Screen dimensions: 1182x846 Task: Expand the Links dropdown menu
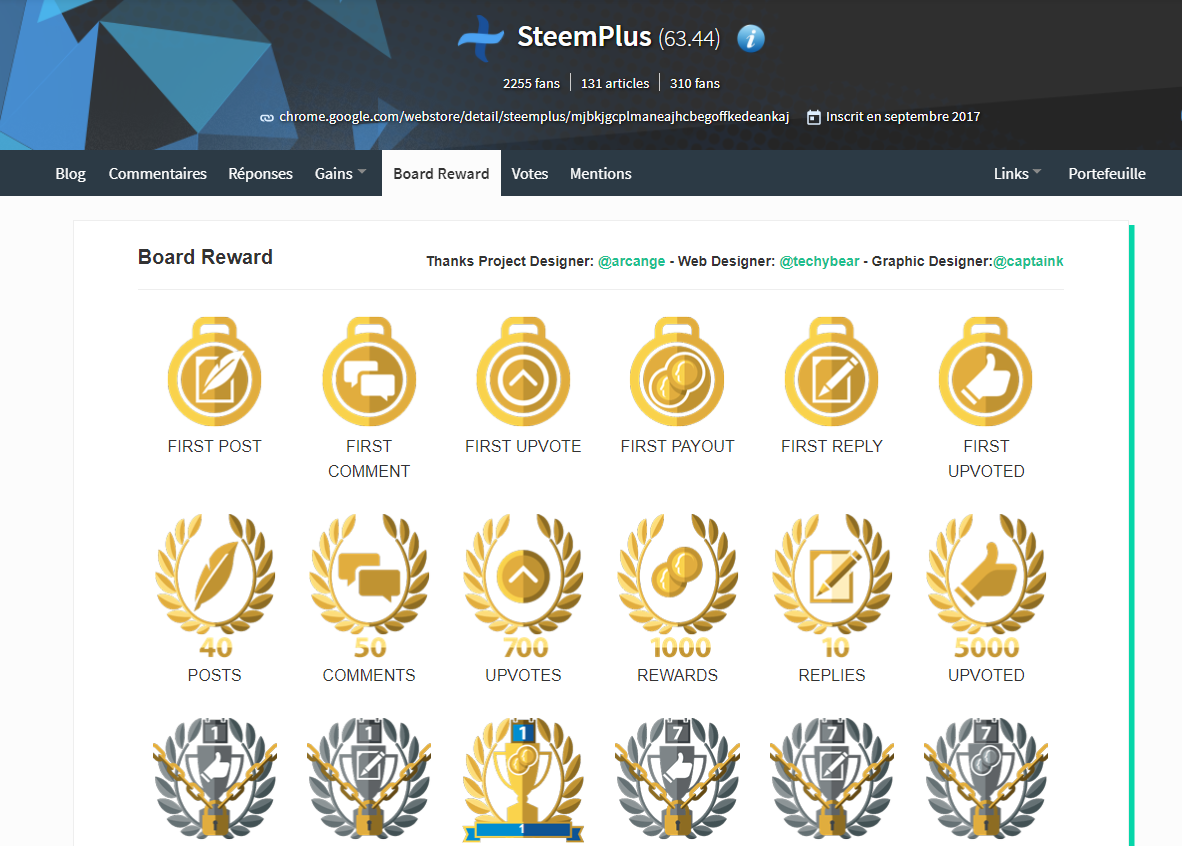1017,173
